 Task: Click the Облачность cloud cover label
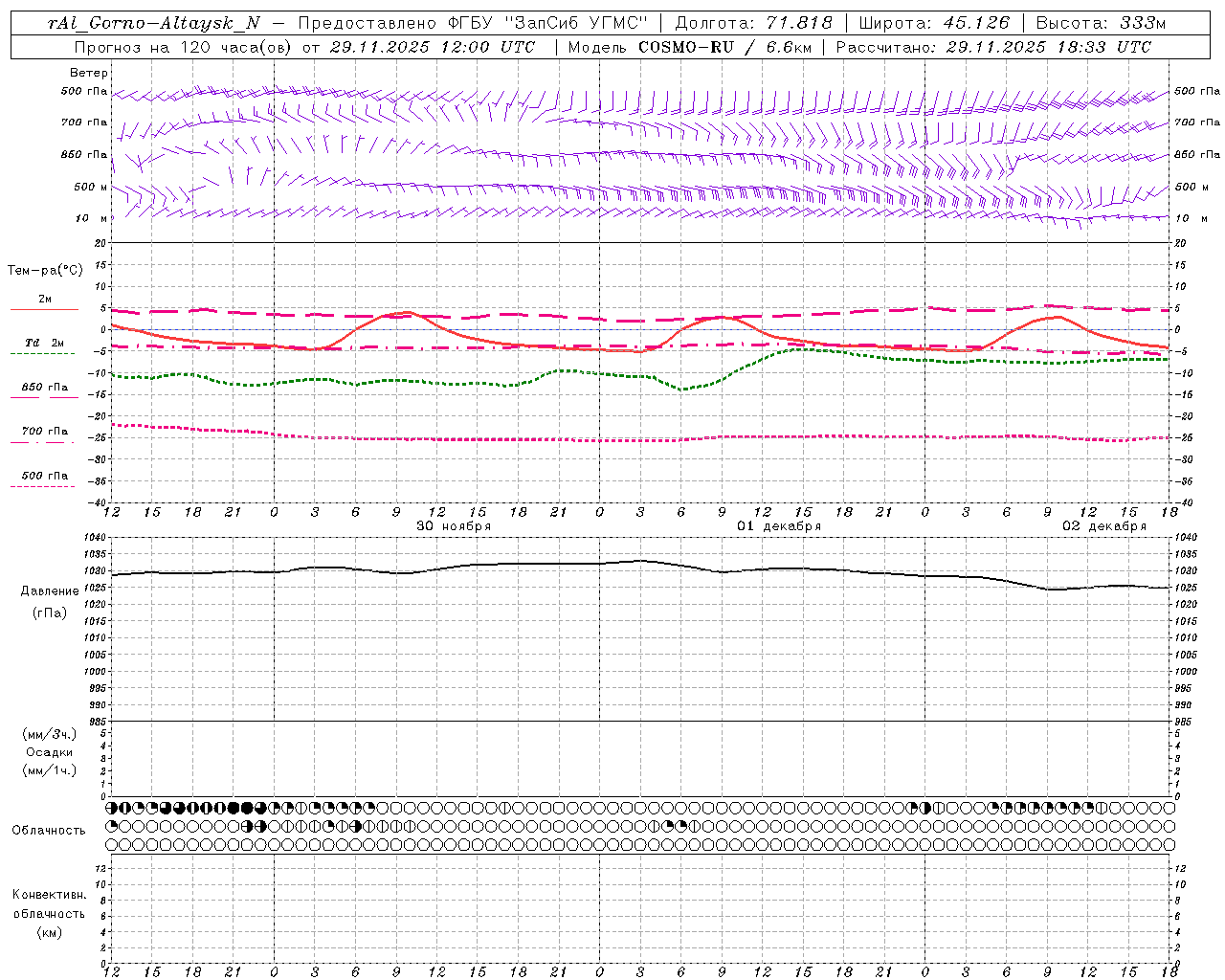click(x=49, y=831)
